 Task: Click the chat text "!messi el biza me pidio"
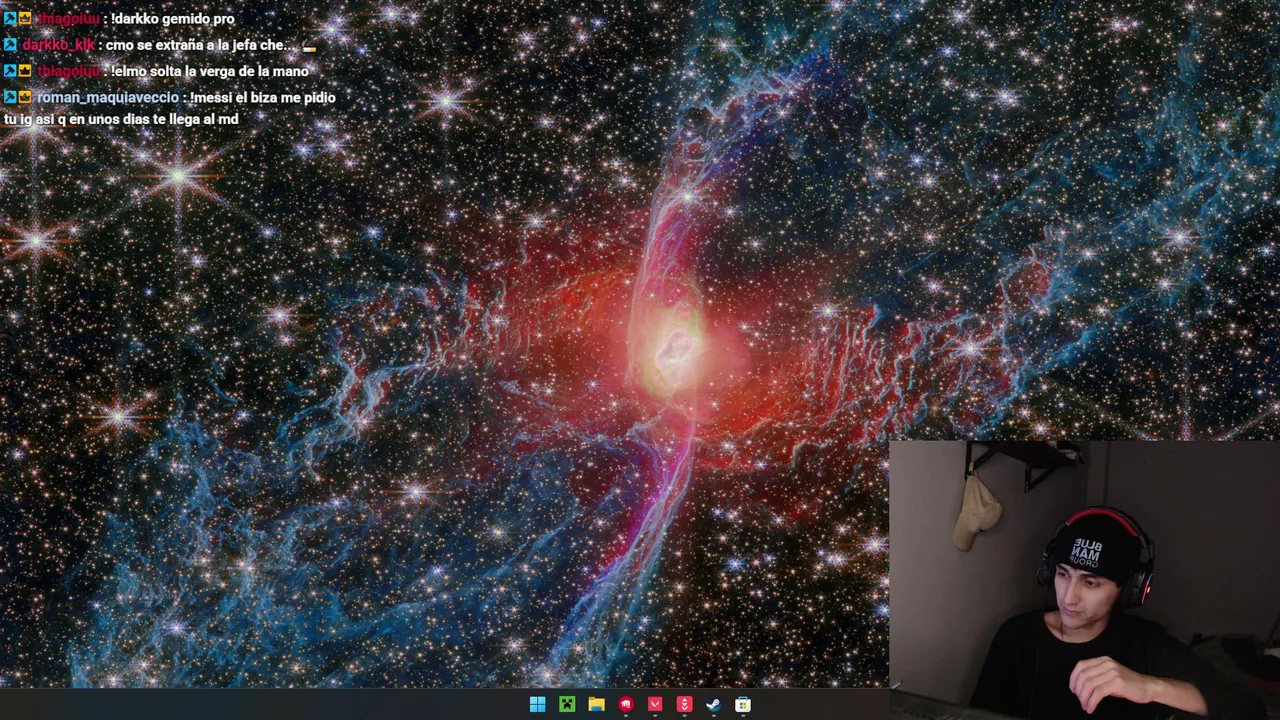tap(262, 97)
